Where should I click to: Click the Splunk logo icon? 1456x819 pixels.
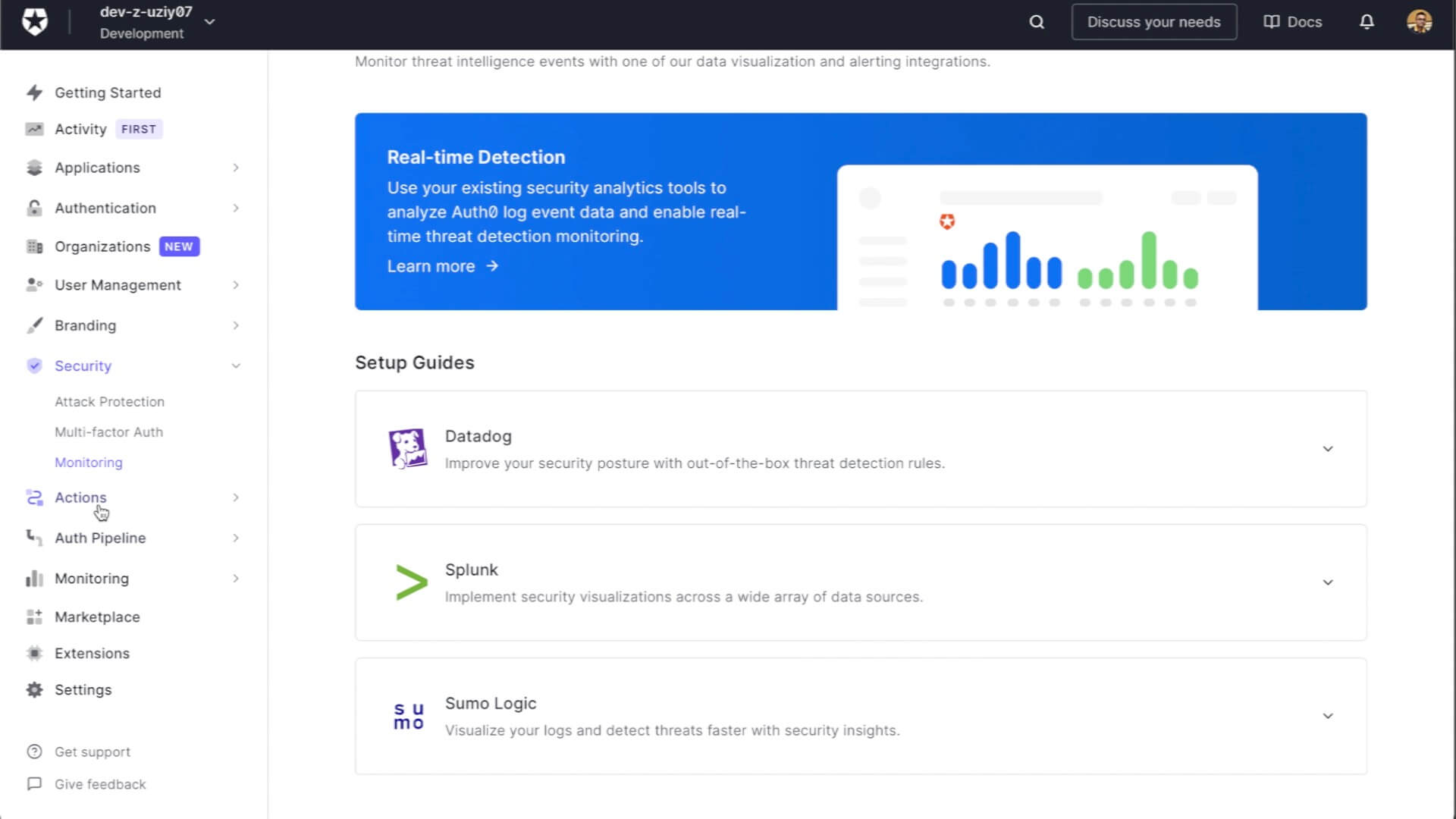[409, 582]
